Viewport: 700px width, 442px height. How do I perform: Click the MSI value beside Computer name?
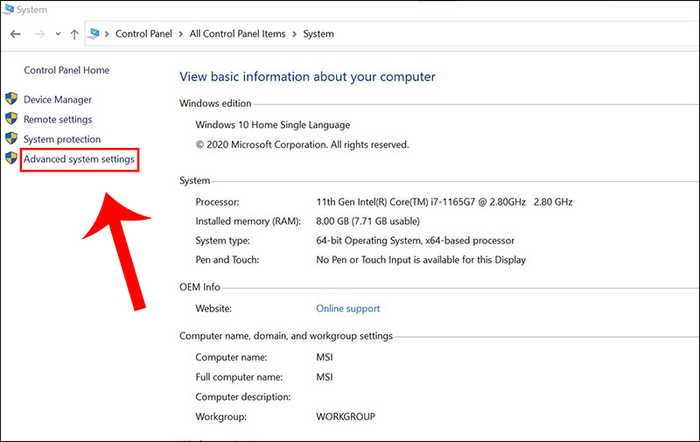pyautogui.click(x=325, y=357)
